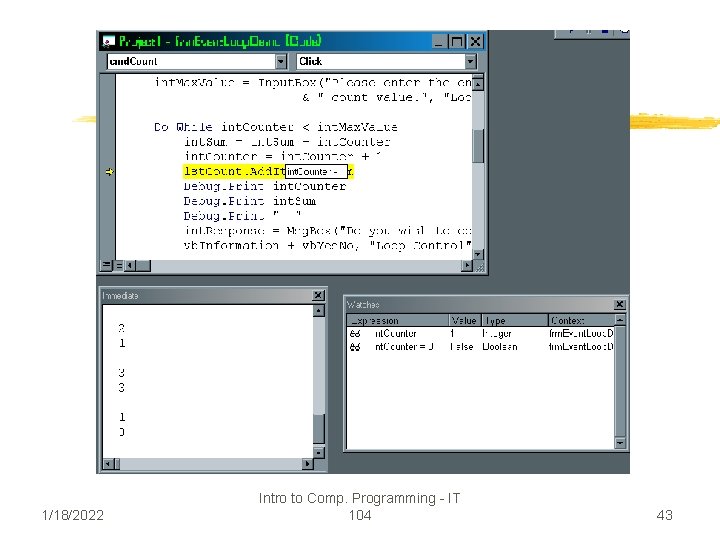Click the yellow execution arrow in margin
The width and height of the screenshot is (720, 540).
109,172
